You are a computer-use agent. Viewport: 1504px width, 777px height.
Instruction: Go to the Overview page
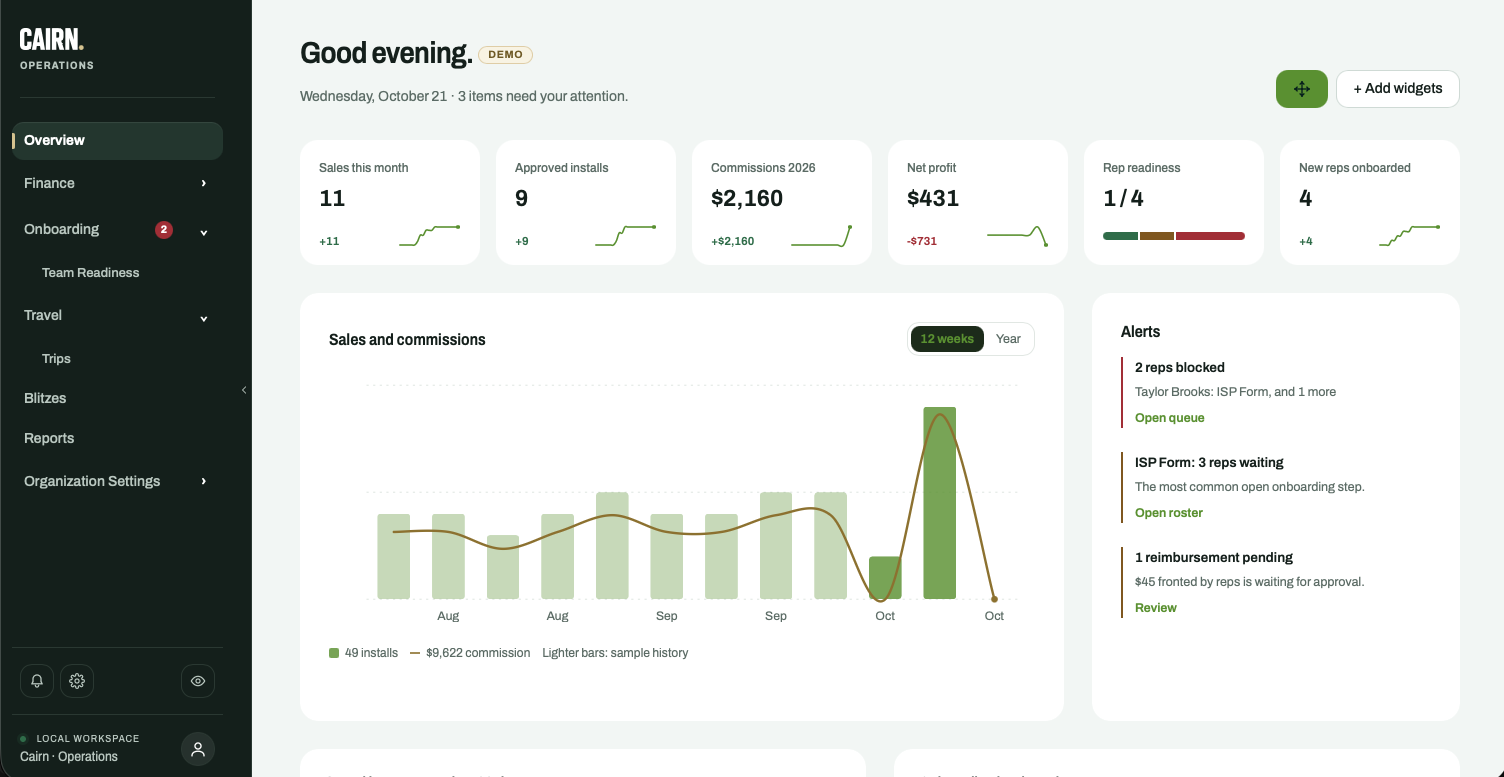(117, 141)
